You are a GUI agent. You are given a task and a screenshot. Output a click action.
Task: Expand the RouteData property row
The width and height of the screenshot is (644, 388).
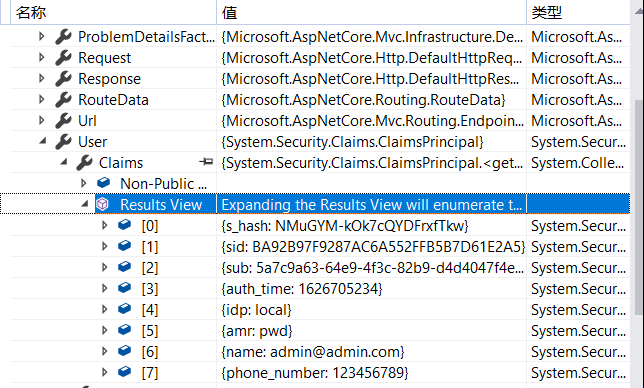pyautogui.click(x=41, y=99)
